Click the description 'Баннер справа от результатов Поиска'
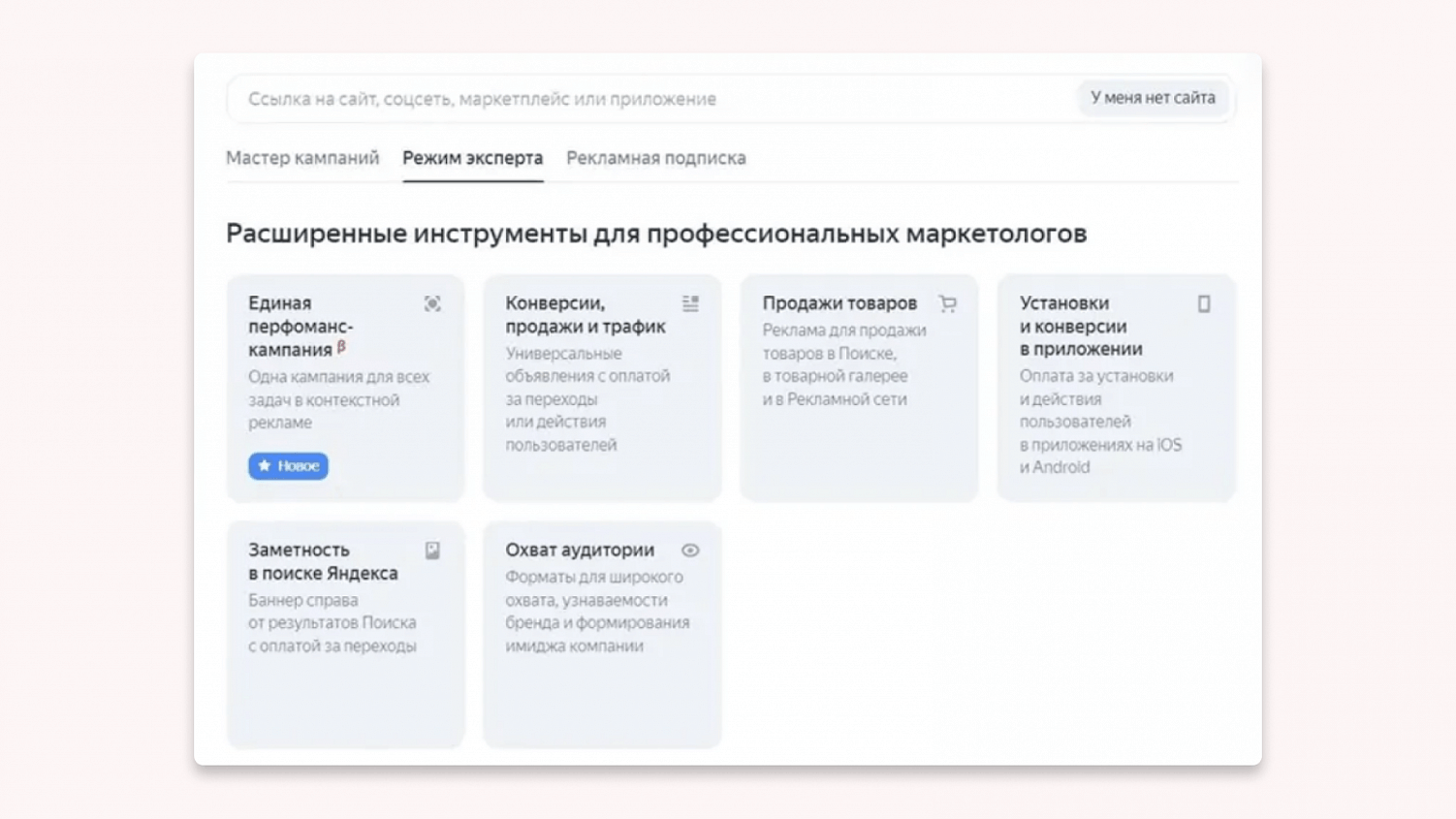Viewport: 1456px width, 819px height. pos(332,623)
